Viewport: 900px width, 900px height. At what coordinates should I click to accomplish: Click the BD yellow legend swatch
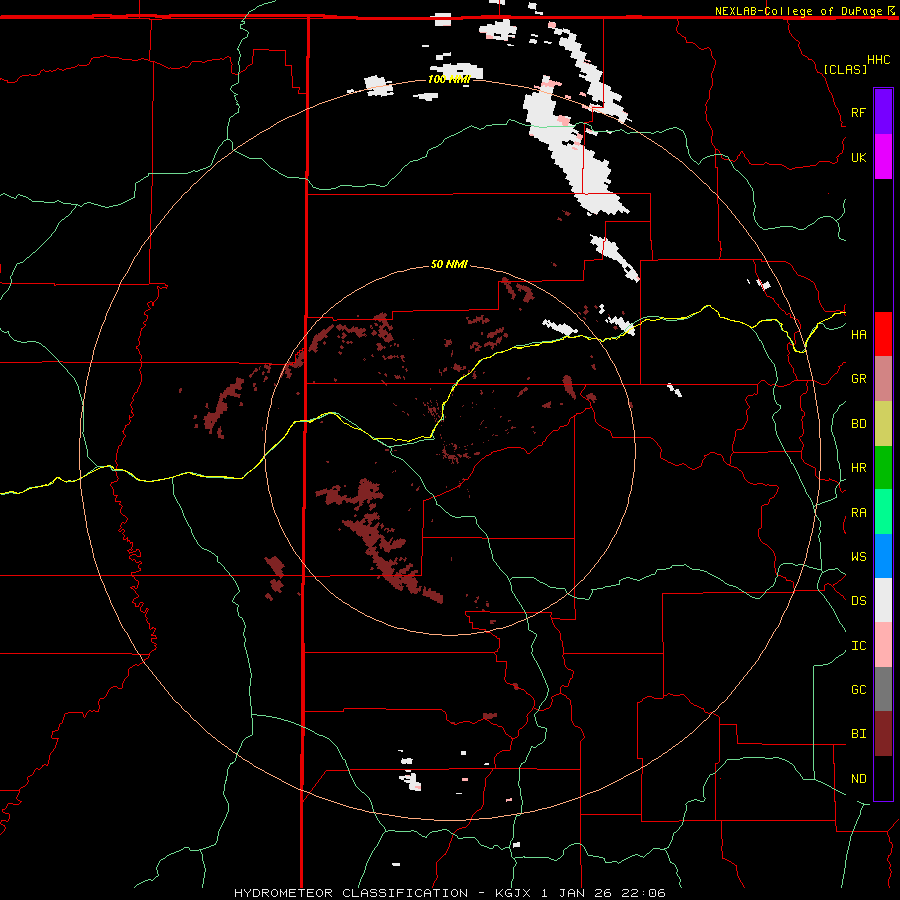(883, 423)
